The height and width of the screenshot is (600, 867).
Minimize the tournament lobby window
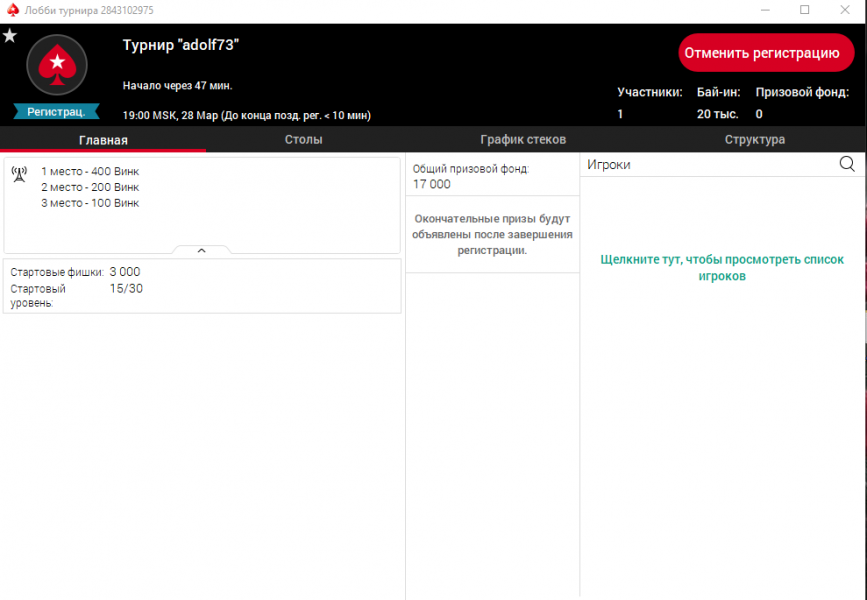pyautogui.click(x=761, y=10)
